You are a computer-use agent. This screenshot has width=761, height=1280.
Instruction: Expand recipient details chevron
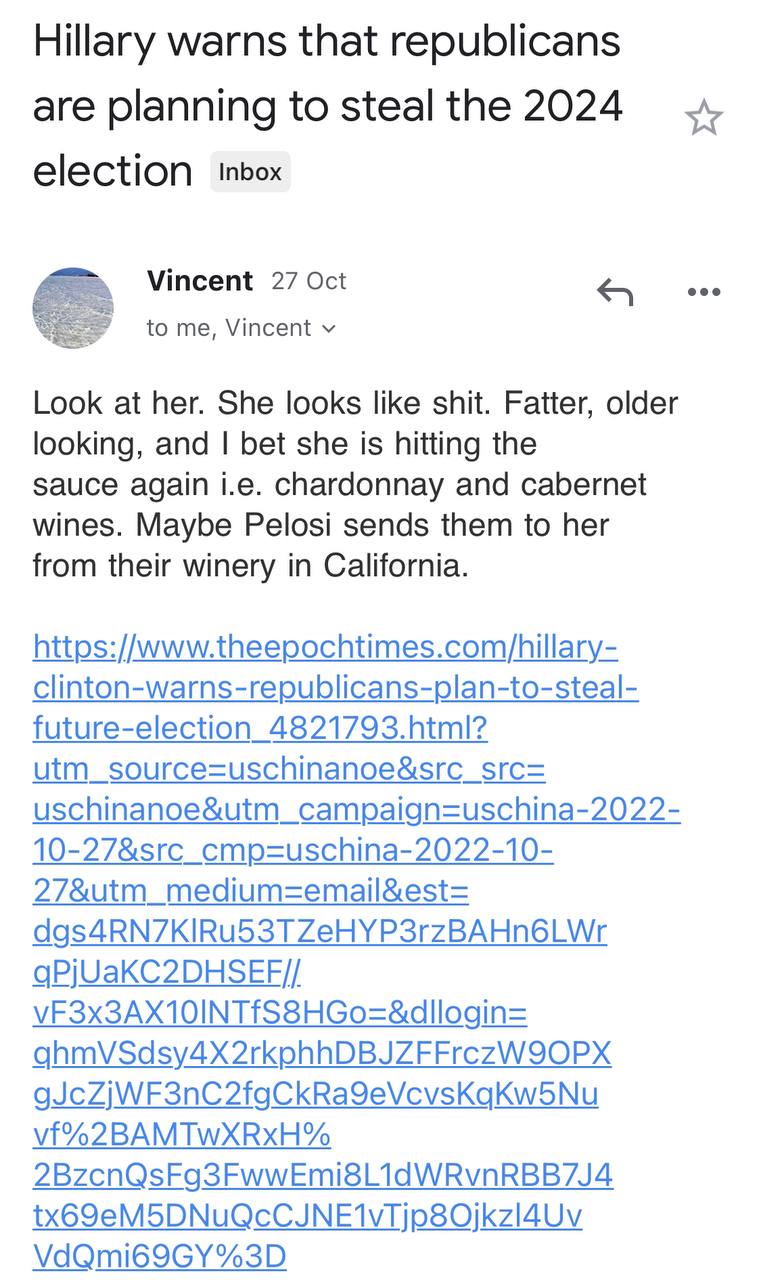[x=328, y=329]
